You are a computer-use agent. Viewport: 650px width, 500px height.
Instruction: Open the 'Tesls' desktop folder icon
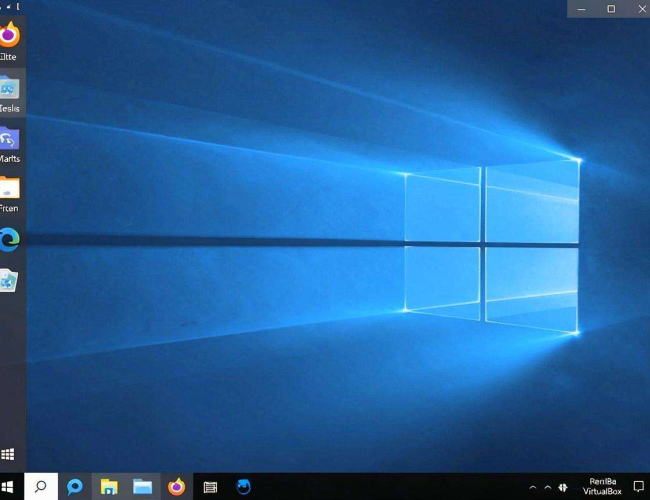pos(10,88)
